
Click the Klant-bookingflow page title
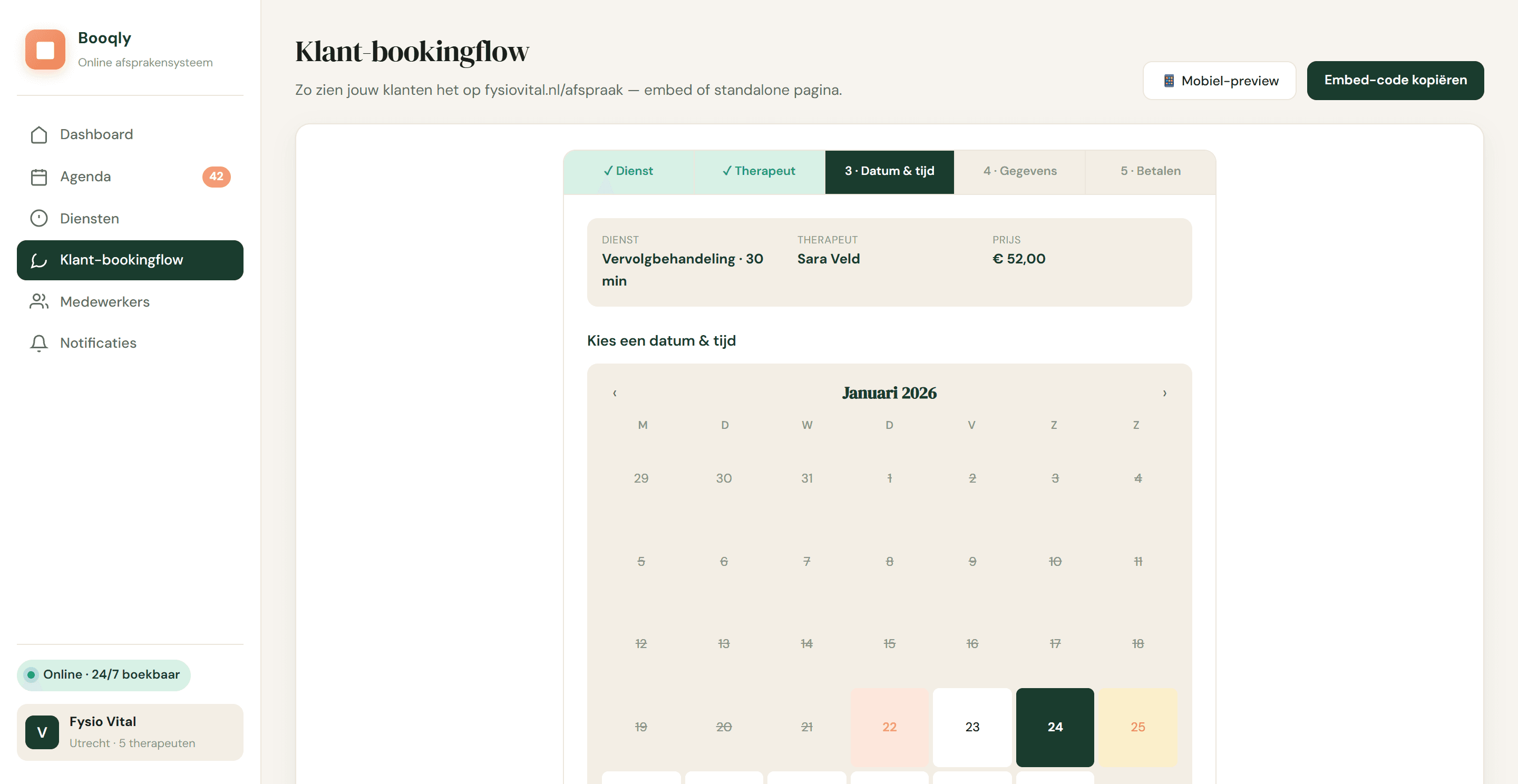(x=412, y=51)
